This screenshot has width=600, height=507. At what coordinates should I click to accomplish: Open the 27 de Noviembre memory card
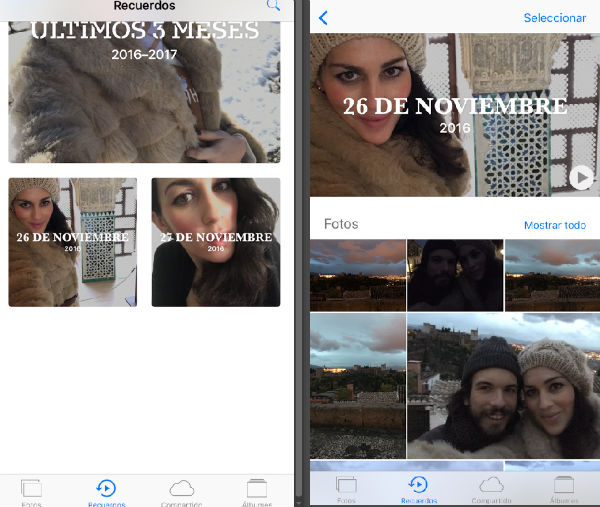(216, 242)
